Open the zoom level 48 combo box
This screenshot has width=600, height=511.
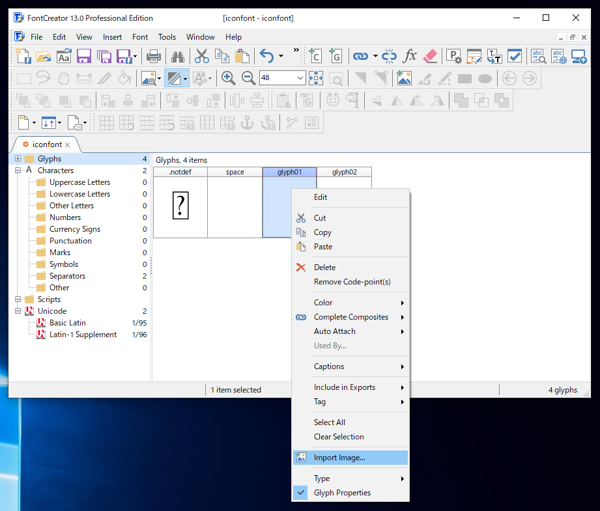(282, 78)
